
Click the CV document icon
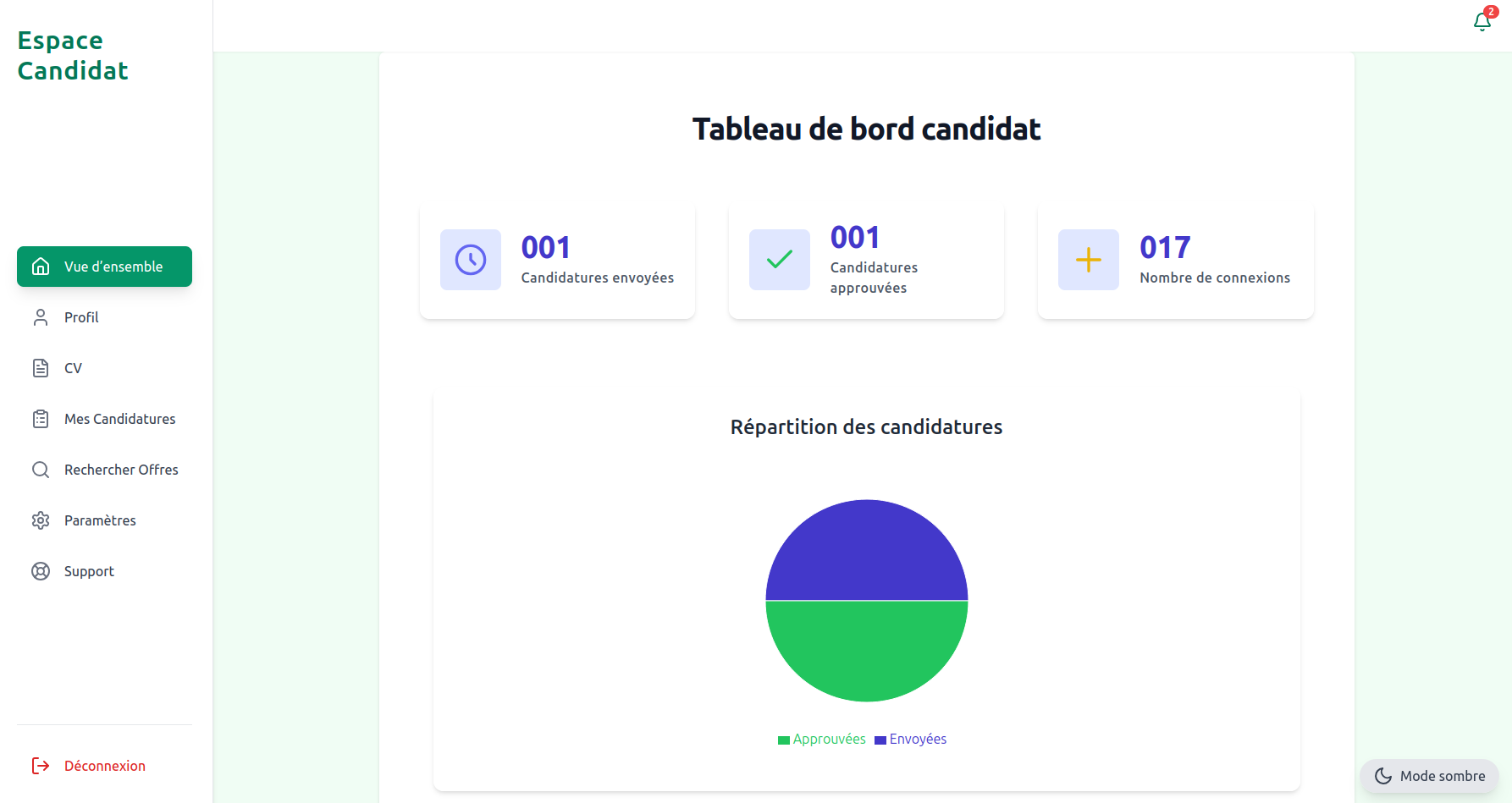[x=41, y=368]
